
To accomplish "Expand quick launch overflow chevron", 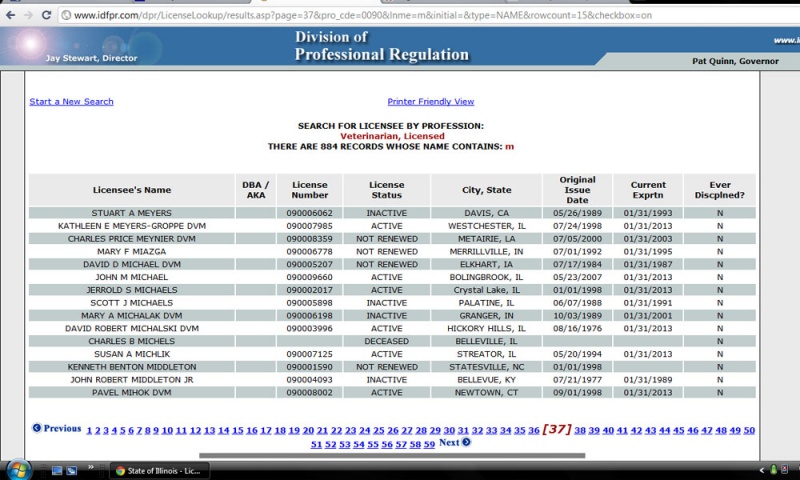I will click(90, 467).
